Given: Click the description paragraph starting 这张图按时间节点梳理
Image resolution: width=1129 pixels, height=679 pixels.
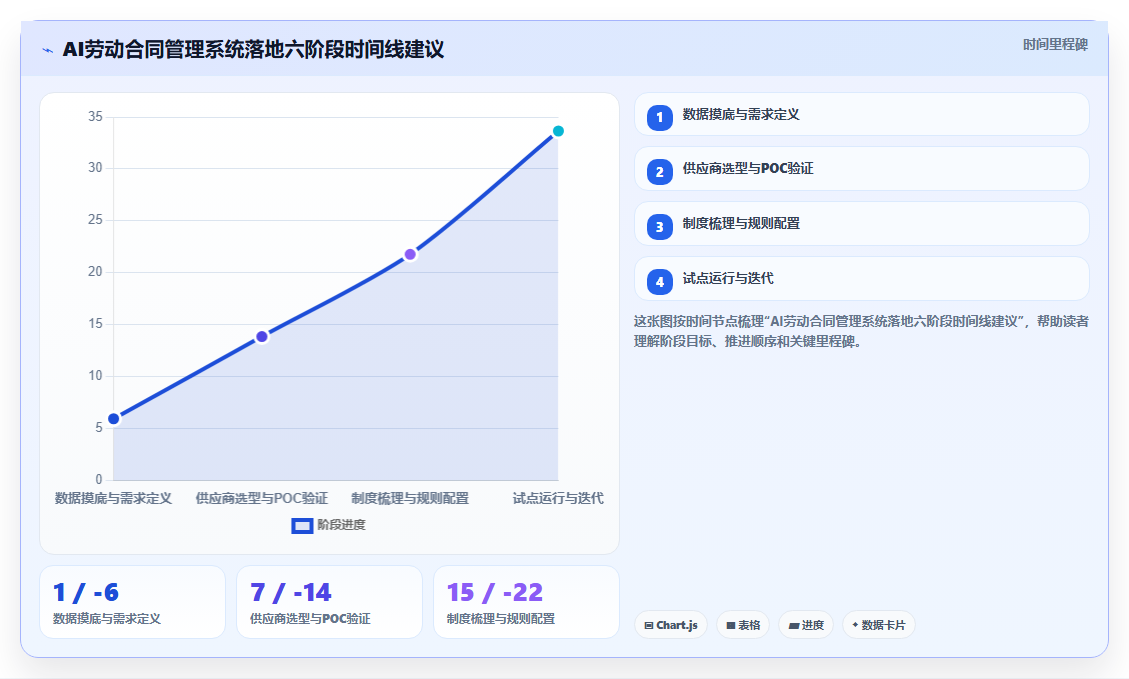Looking at the screenshot, I should (861, 331).
